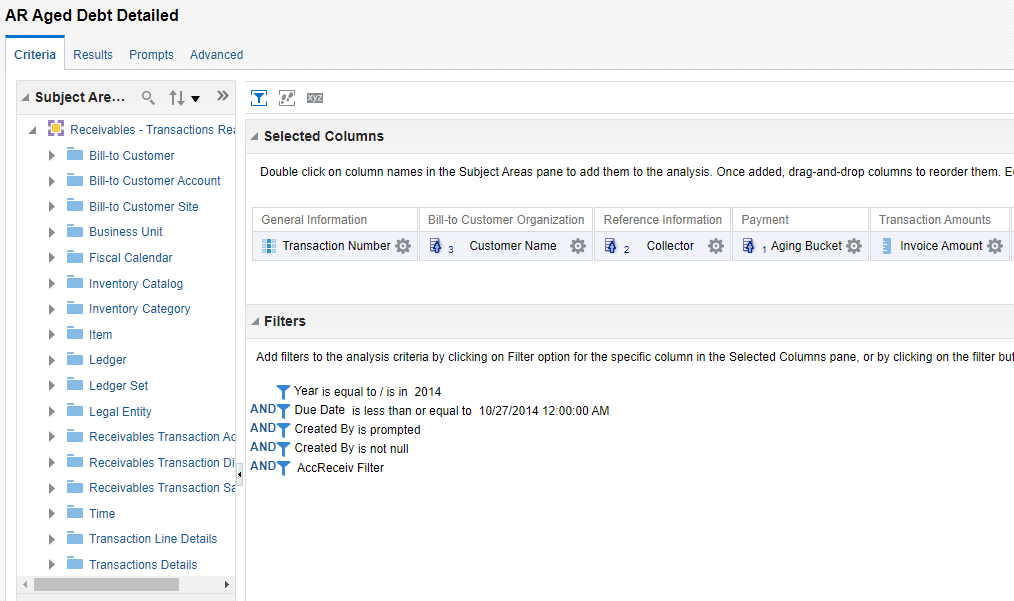Switch to the Results tab
Viewport: 1014px width, 601px height.
(93, 54)
